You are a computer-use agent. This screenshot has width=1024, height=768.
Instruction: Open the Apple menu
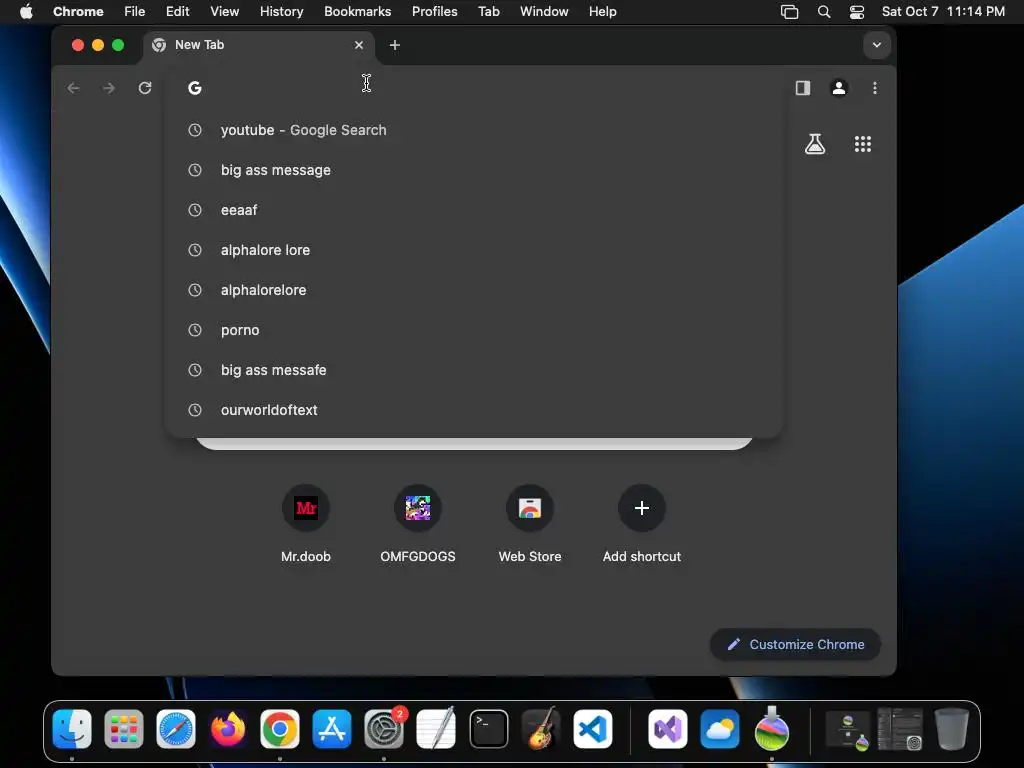click(26, 12)
